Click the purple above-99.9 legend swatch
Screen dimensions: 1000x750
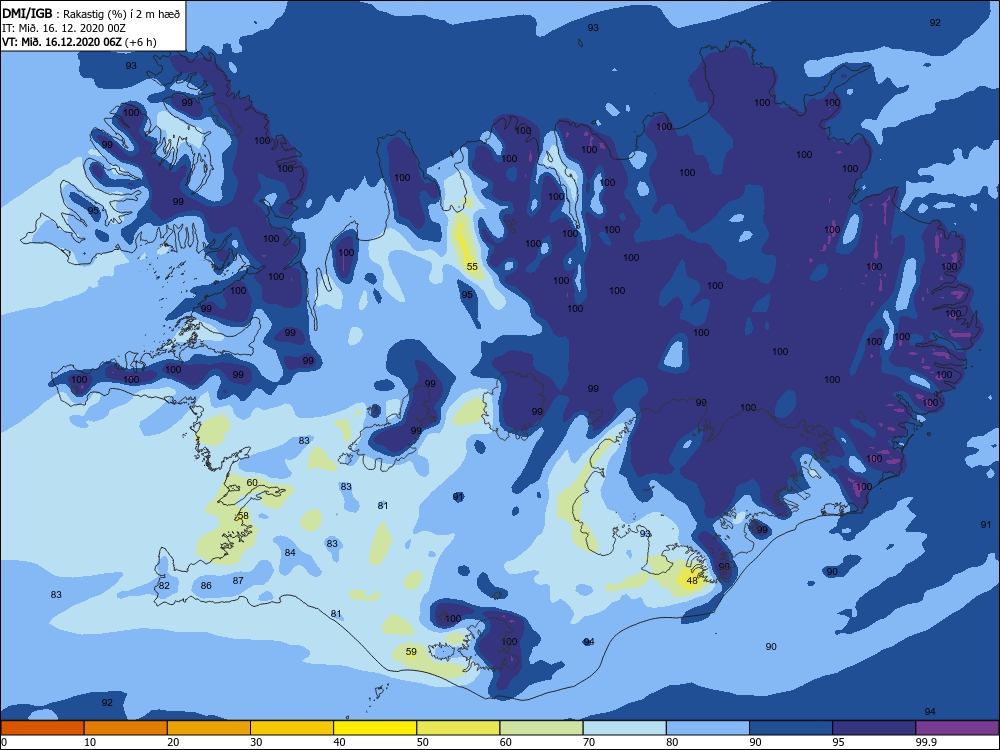[957, 728]
